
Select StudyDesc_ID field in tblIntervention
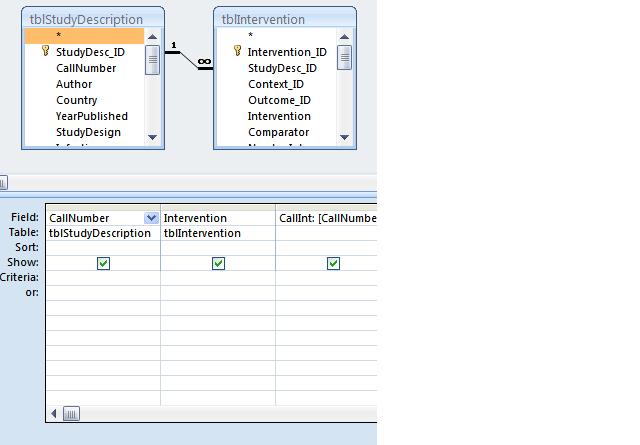pos(282,68)
